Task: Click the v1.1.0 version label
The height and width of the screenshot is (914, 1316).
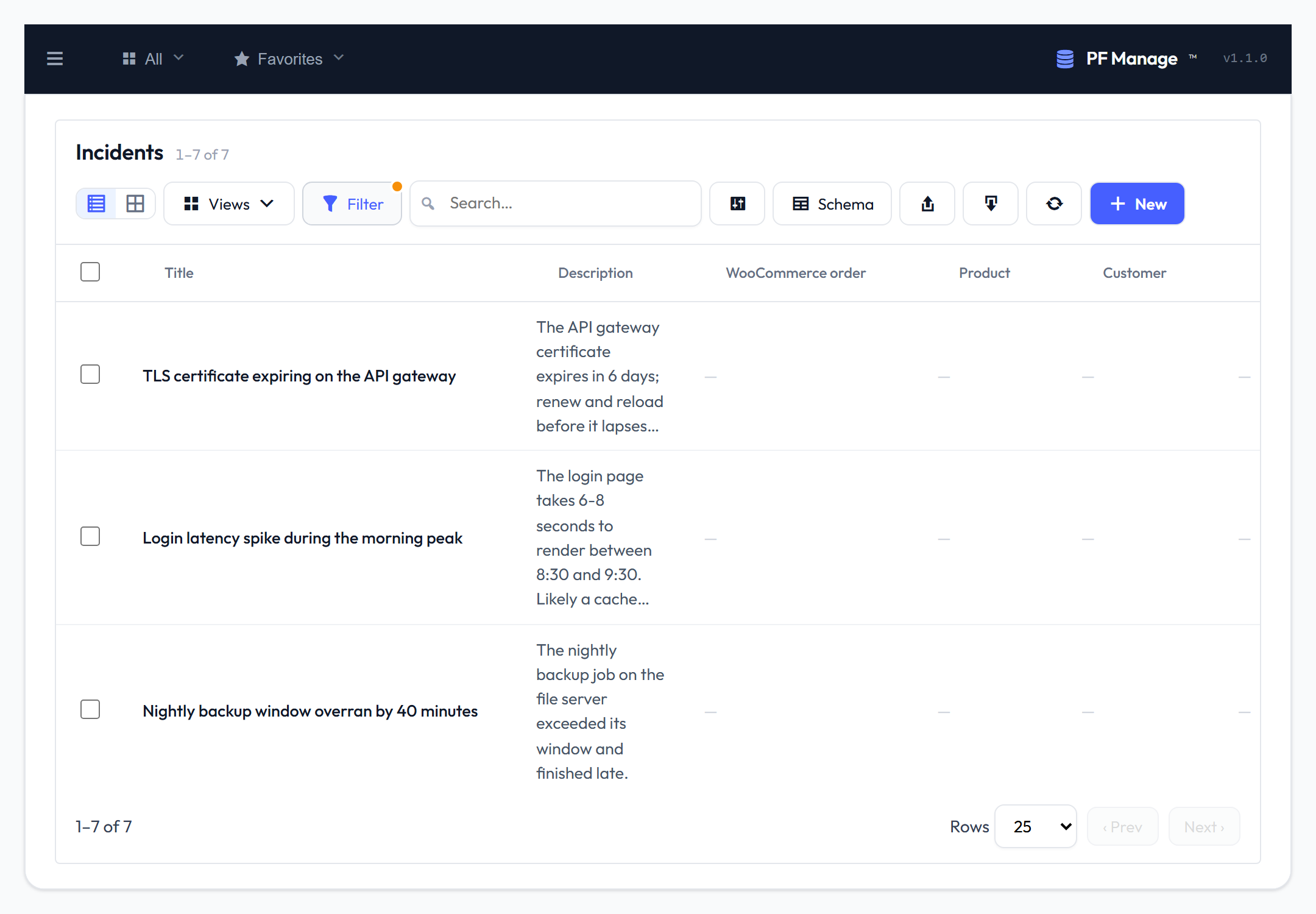Action: tap(1245, 58)
